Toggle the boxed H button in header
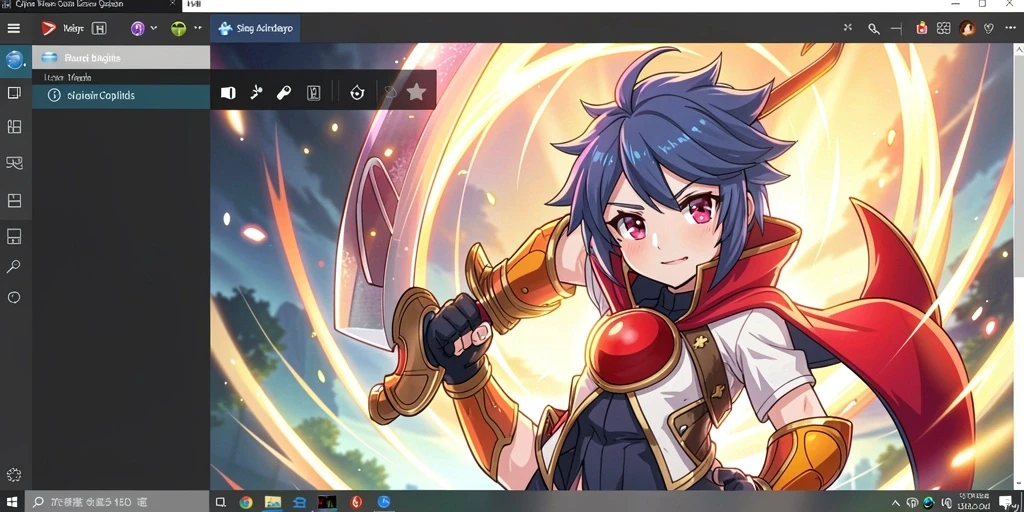Screen dimensions: 1024x512 click(x=99, y=28)
